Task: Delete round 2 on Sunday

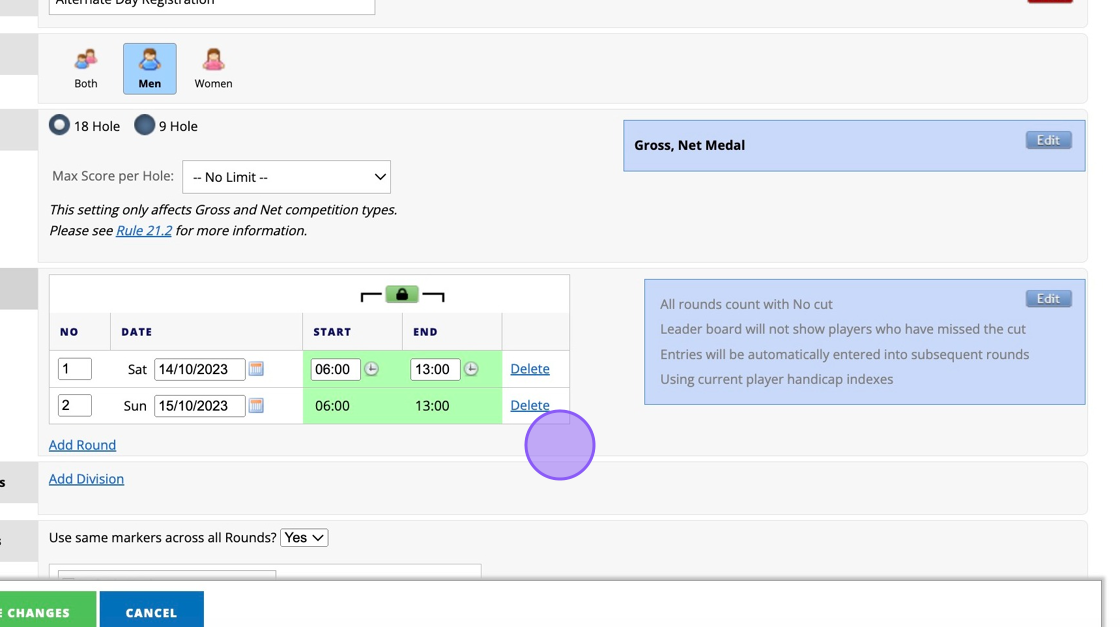Action: point(530,406)
